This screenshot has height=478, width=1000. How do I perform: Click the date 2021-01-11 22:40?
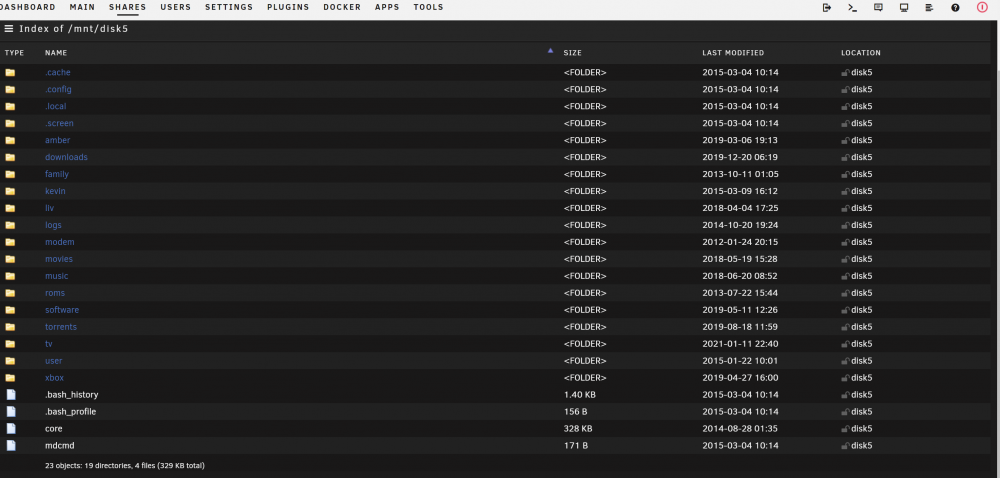(x=740, y=344)
